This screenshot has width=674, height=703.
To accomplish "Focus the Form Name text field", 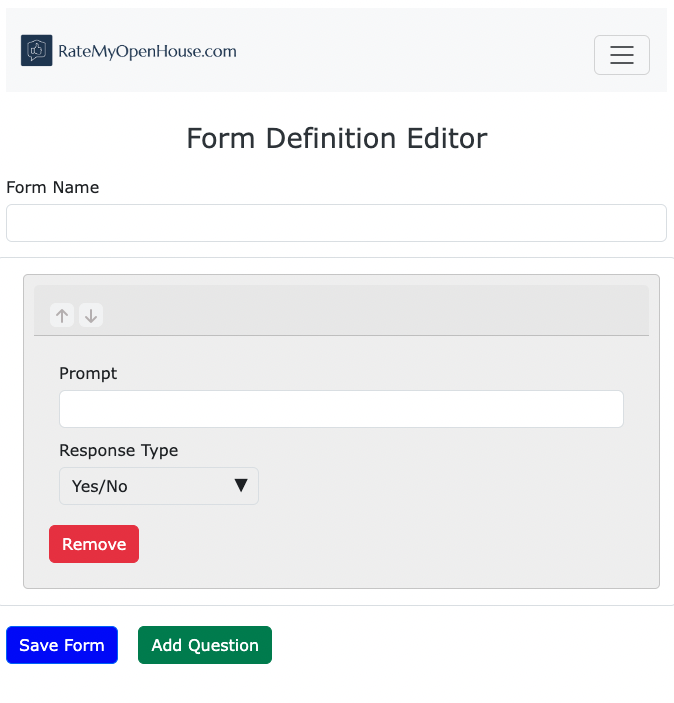I will click(x=336, y=223).
